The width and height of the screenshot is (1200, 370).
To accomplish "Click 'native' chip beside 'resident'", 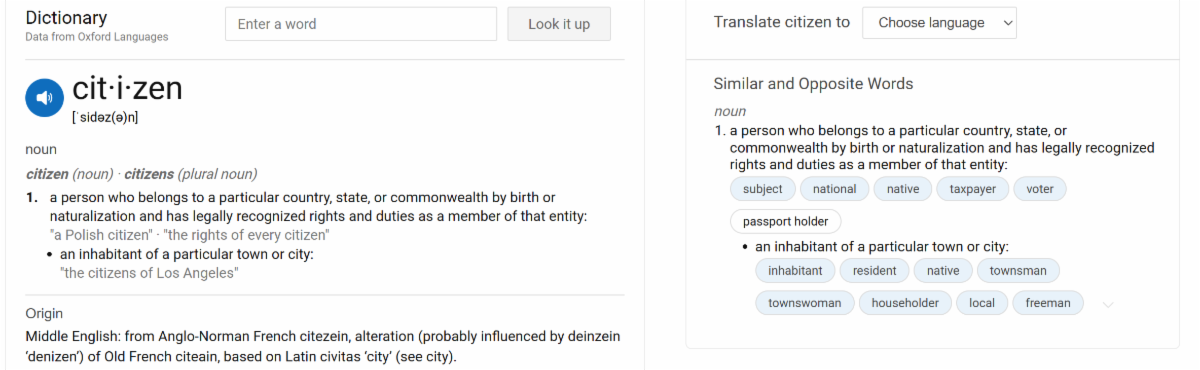I will coord(943,271).
